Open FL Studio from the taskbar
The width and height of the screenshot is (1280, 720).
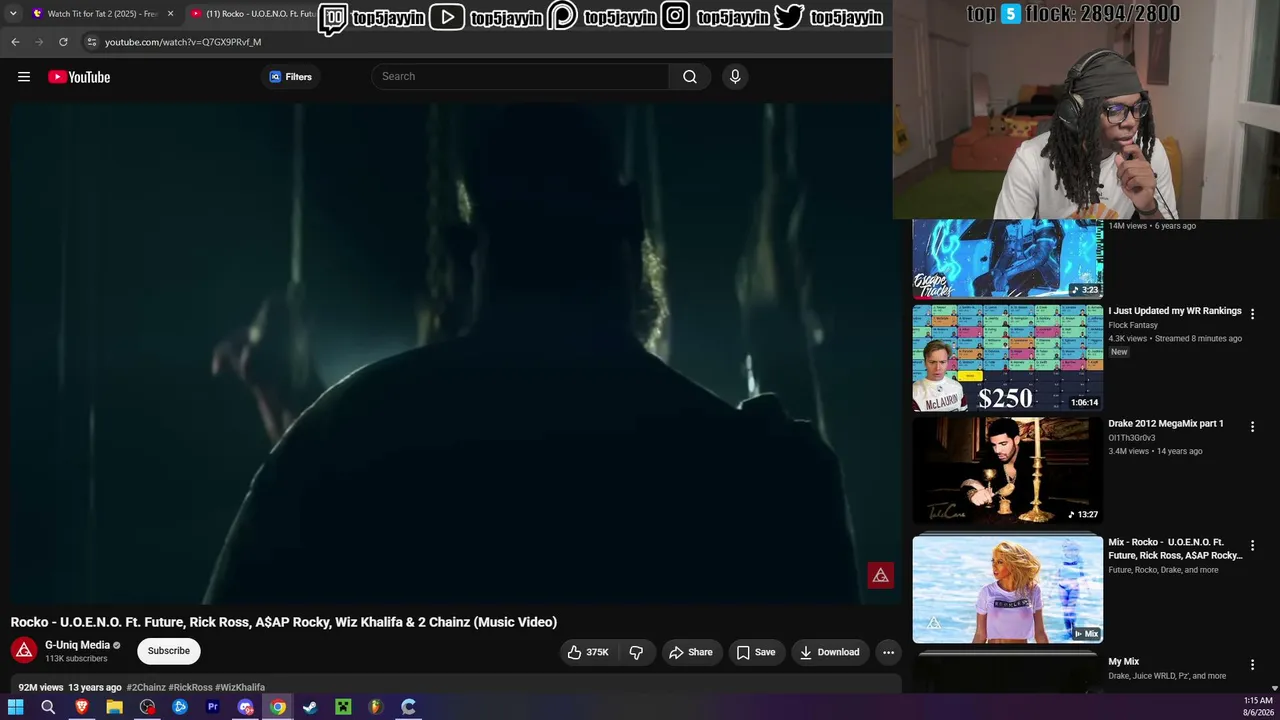pos(375,707)
